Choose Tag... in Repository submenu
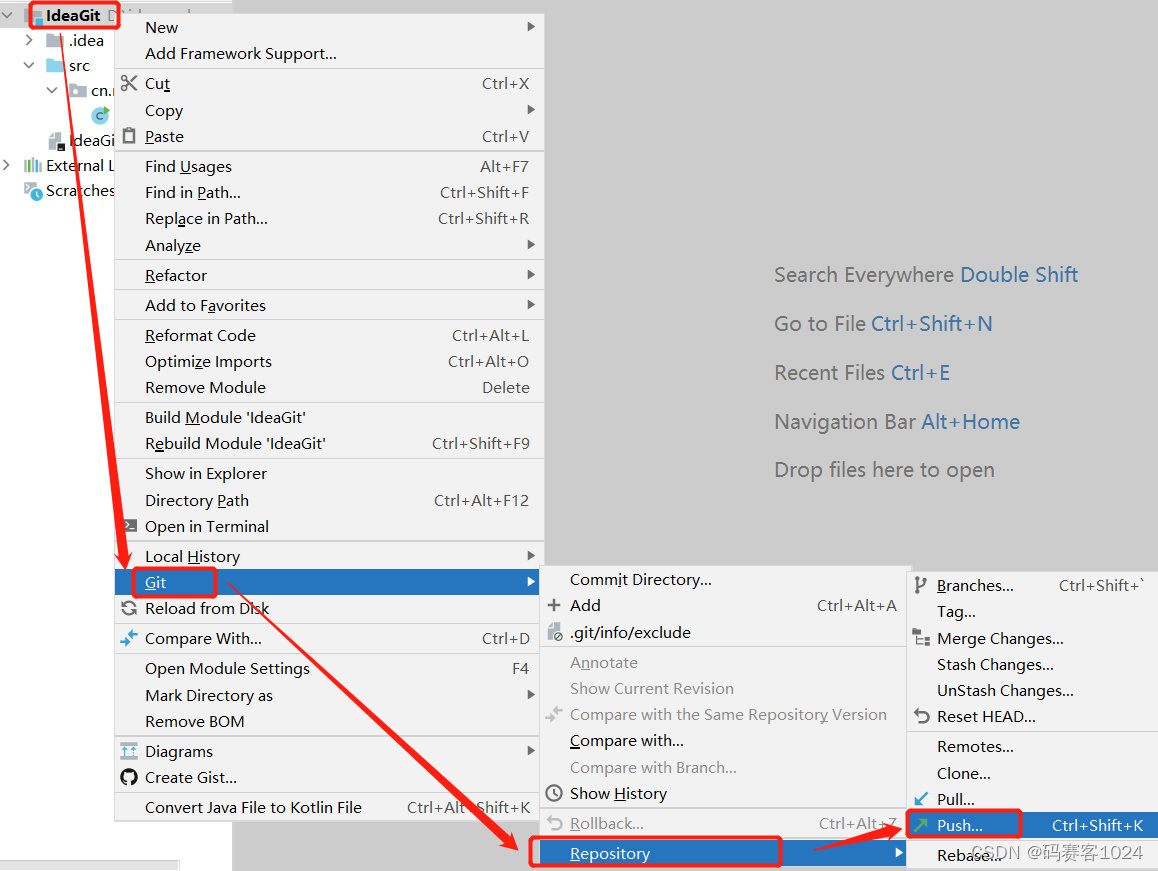Screen dimensions: 1158x871 tap(1032, 612)
